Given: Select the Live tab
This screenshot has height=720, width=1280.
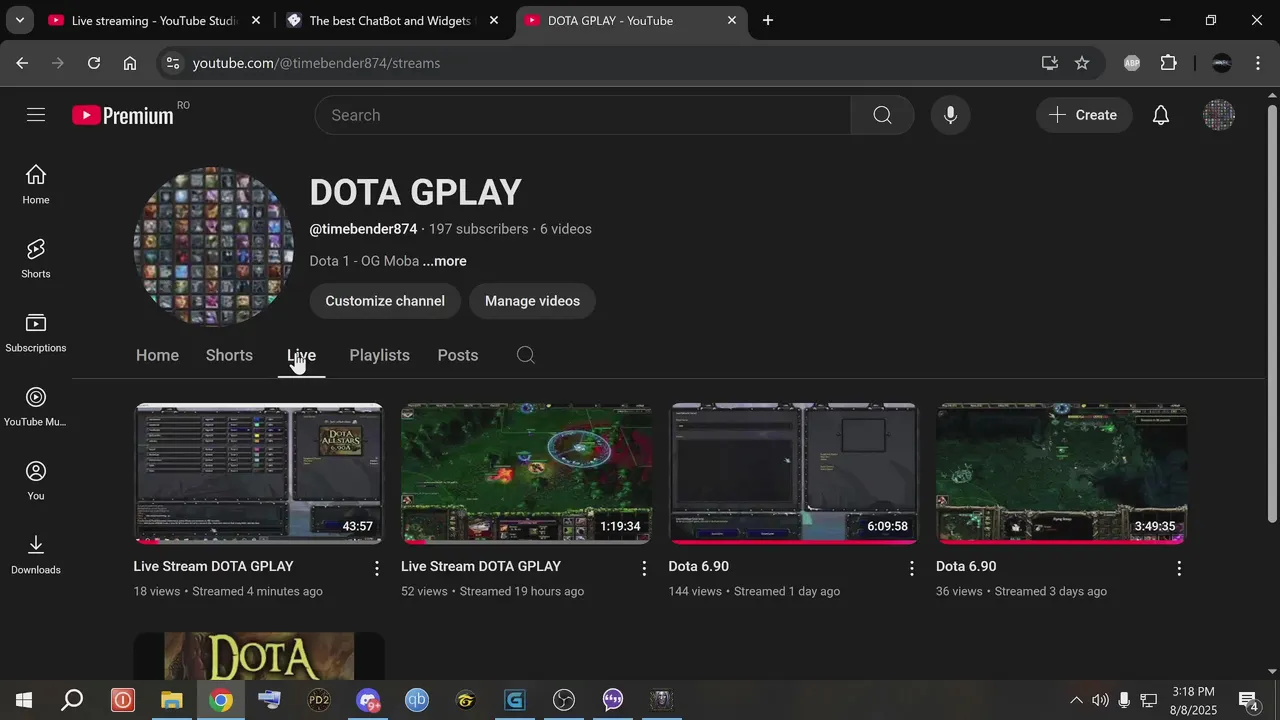Looking at the screenshot, I should tap(301, 355).
